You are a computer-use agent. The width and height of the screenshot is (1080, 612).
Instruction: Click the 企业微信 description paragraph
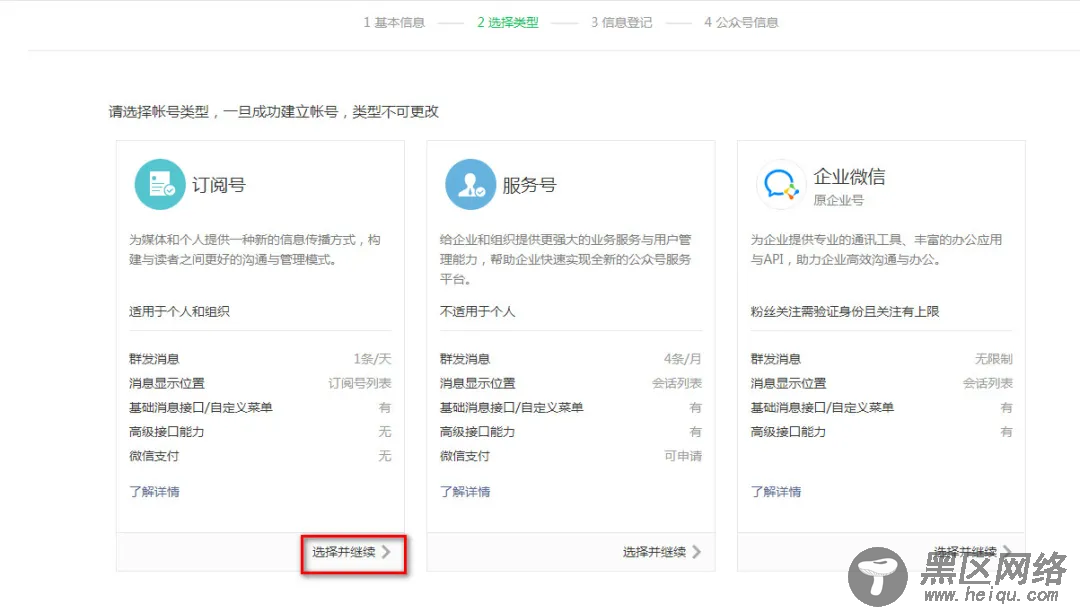[876, 249]
